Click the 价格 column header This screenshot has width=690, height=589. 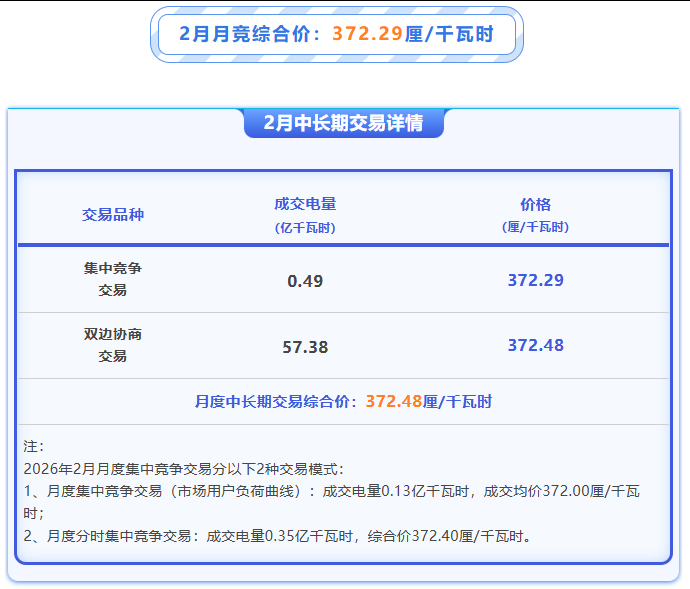[x=535, y=204]
